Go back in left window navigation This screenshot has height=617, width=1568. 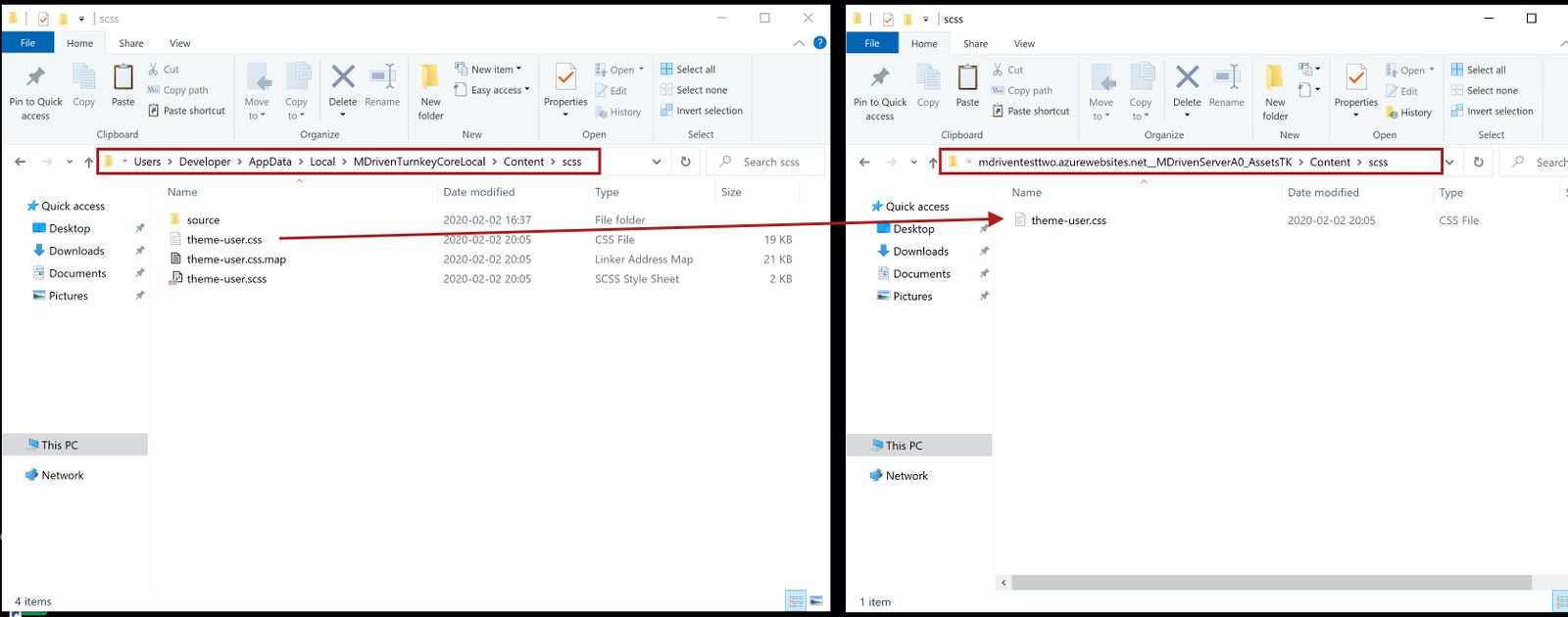21,162
